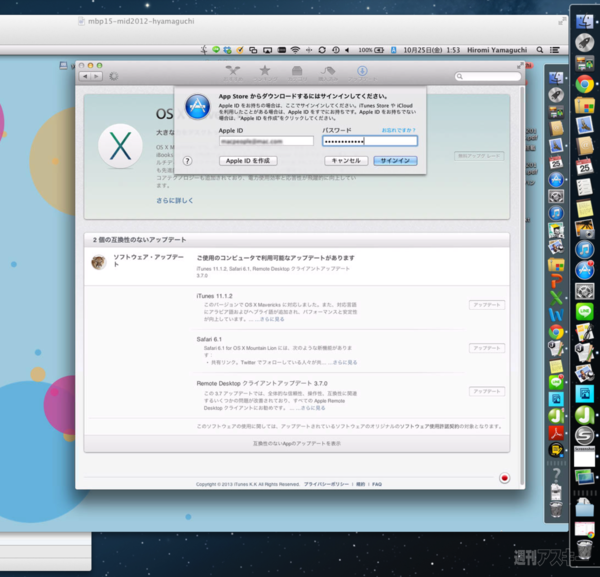
Task: Click the App Store window fullscreen arrows icon
Action: tap(520, 66)
